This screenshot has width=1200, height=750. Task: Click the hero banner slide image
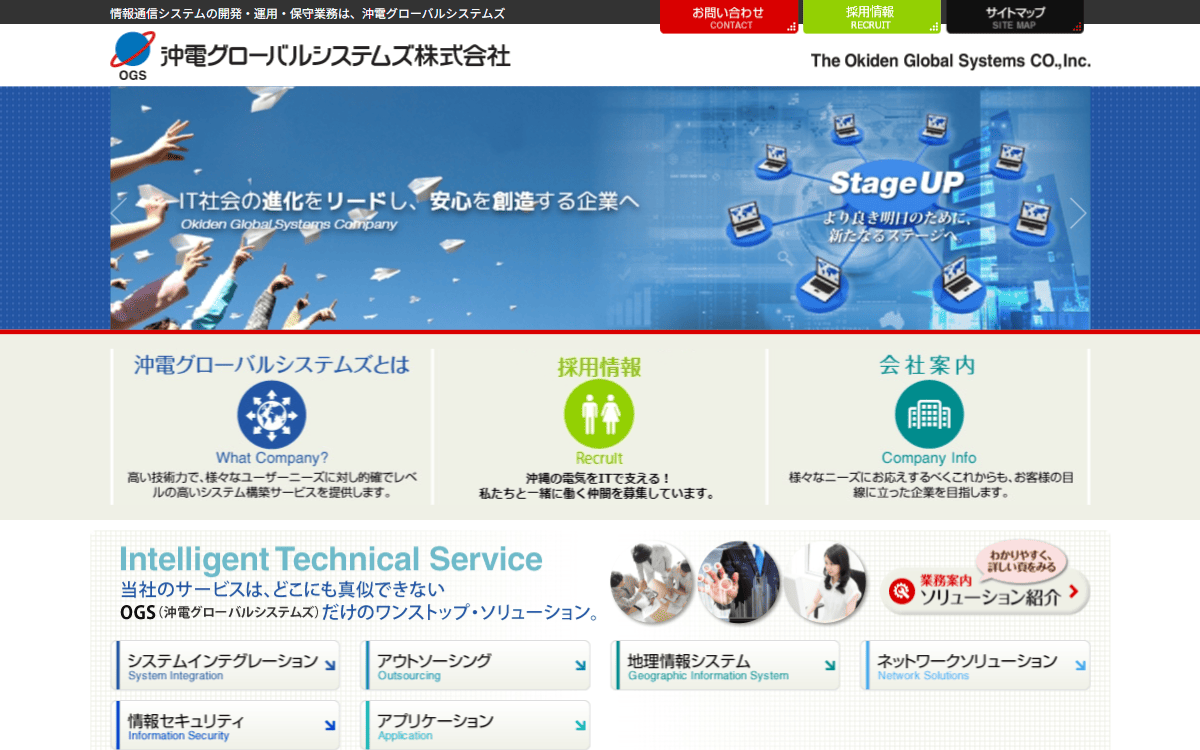[x=600, y=208]
